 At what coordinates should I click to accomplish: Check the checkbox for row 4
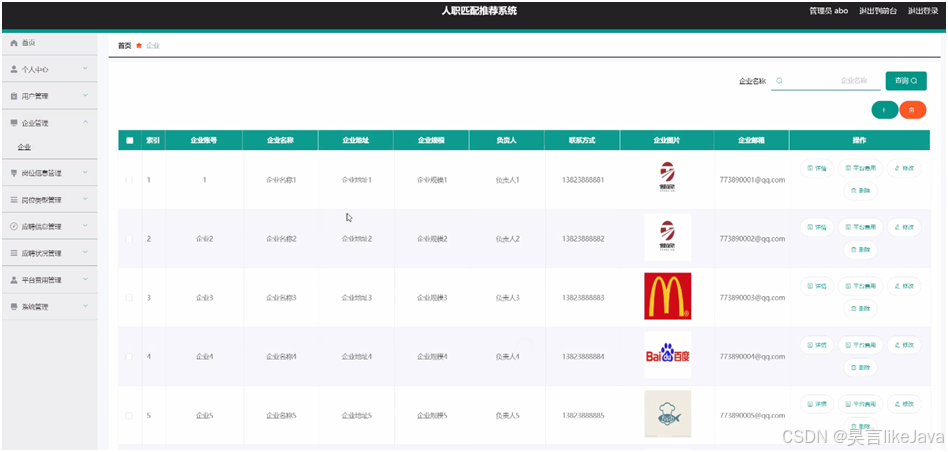click(x=129, y=357)
